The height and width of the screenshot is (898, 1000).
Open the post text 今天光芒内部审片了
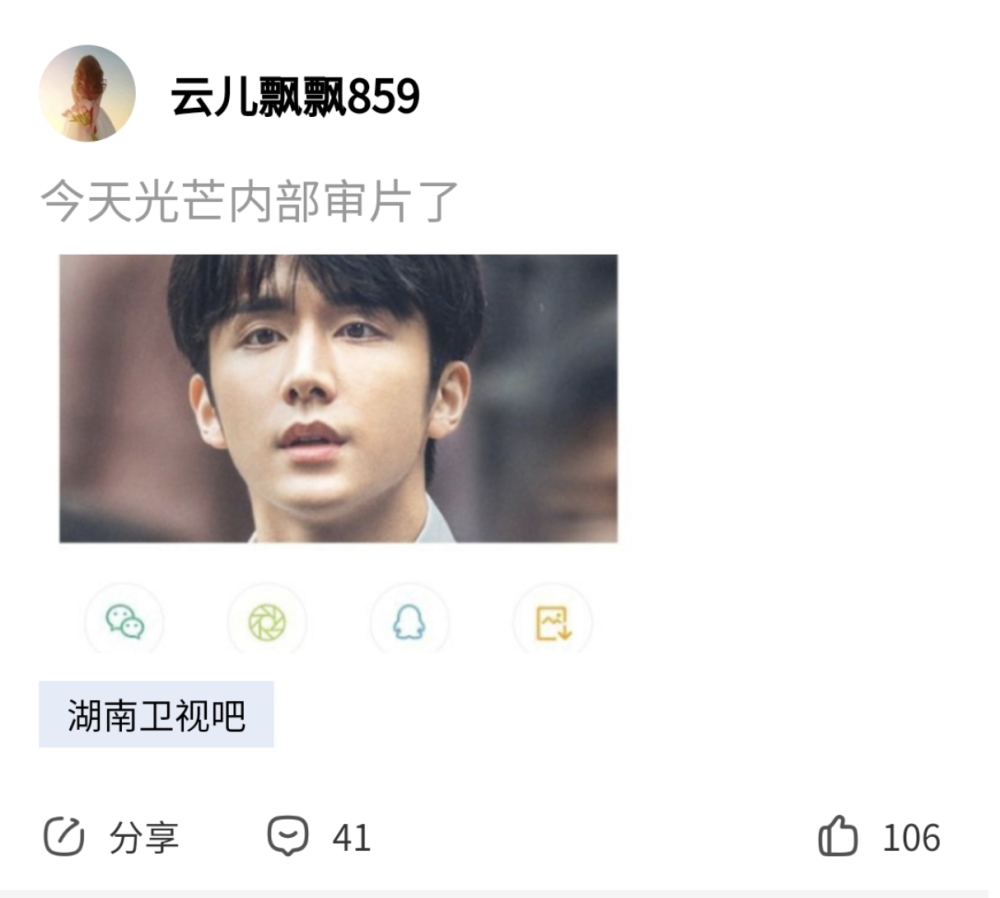point(249,202)
